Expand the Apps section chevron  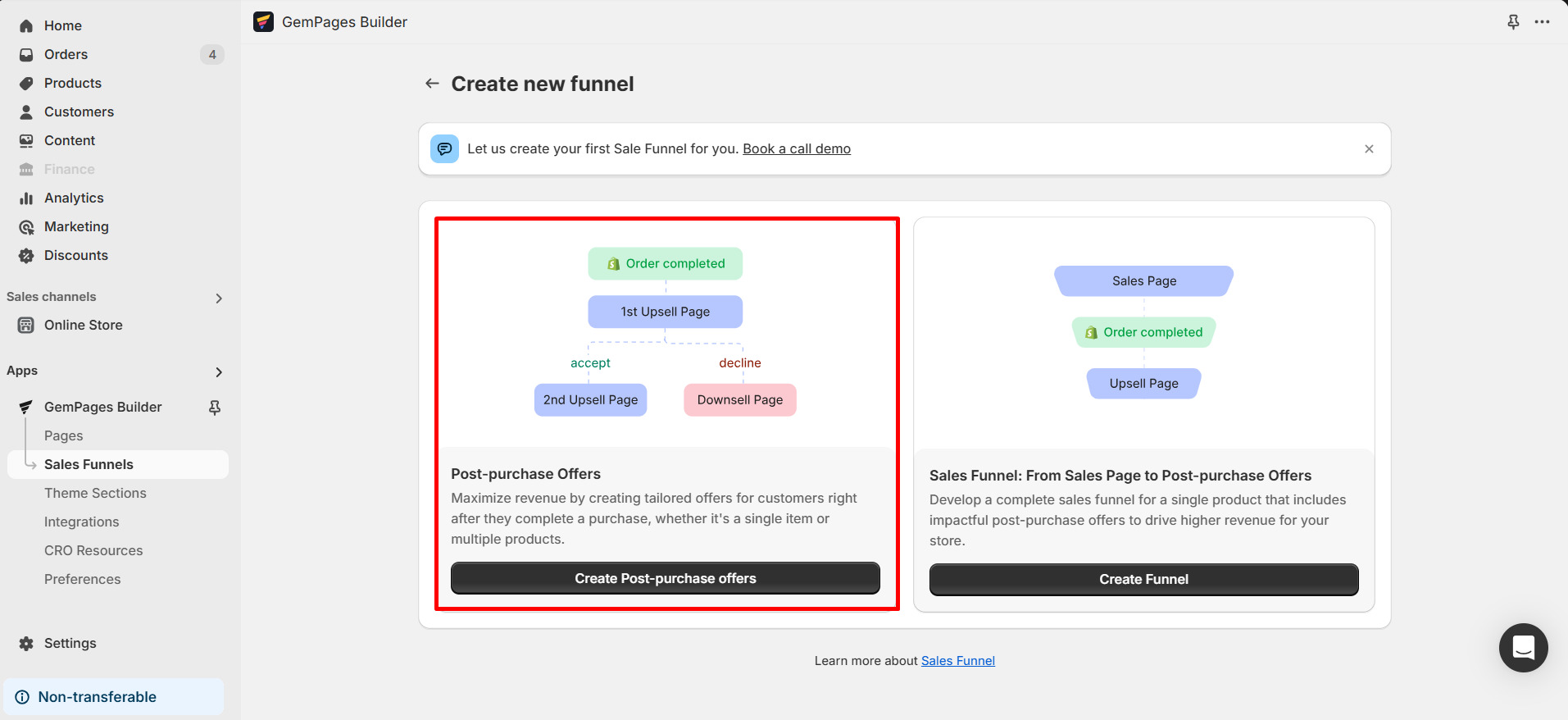(219, 371)
